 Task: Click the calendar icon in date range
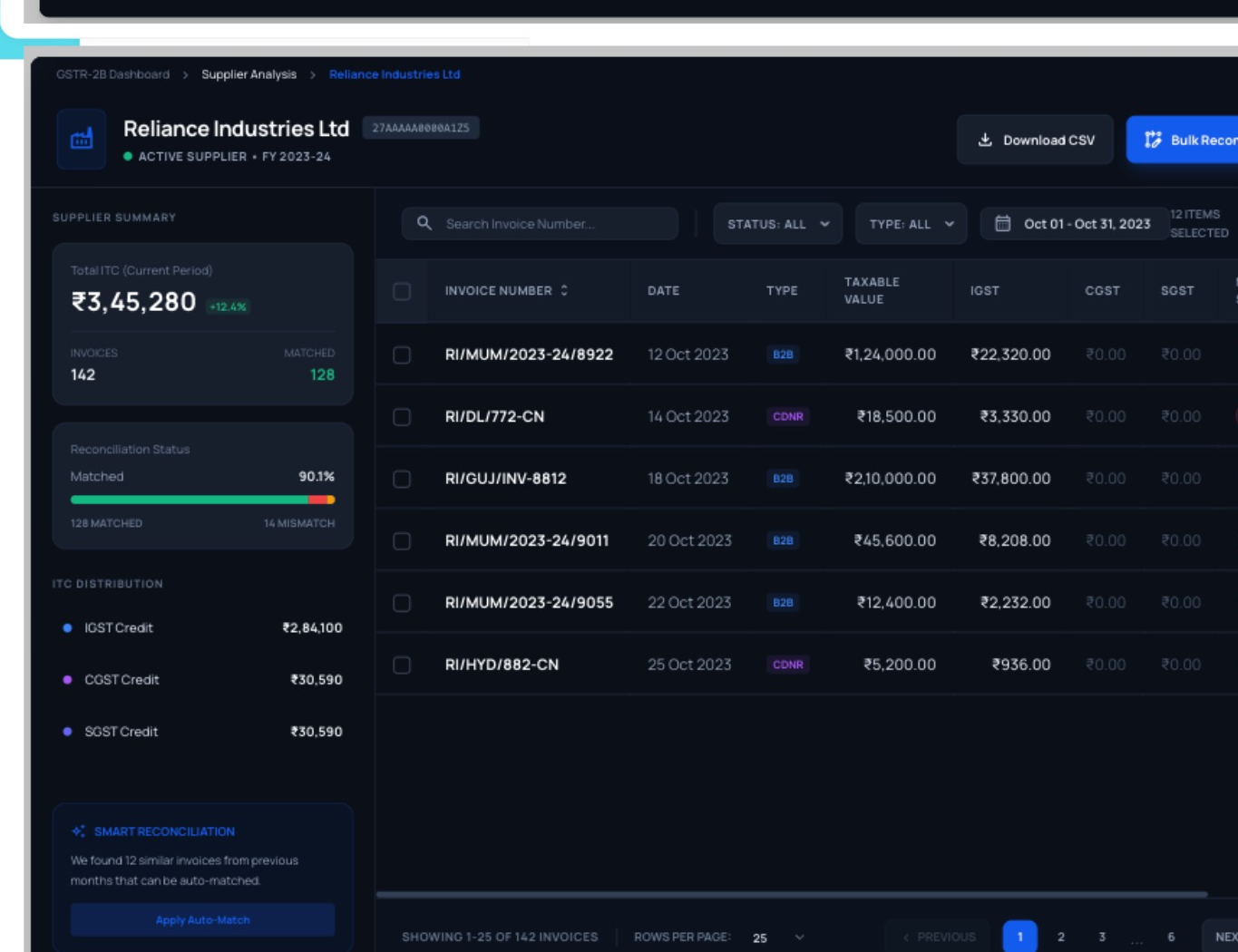pyautogui.click(x=1002, y=223)
